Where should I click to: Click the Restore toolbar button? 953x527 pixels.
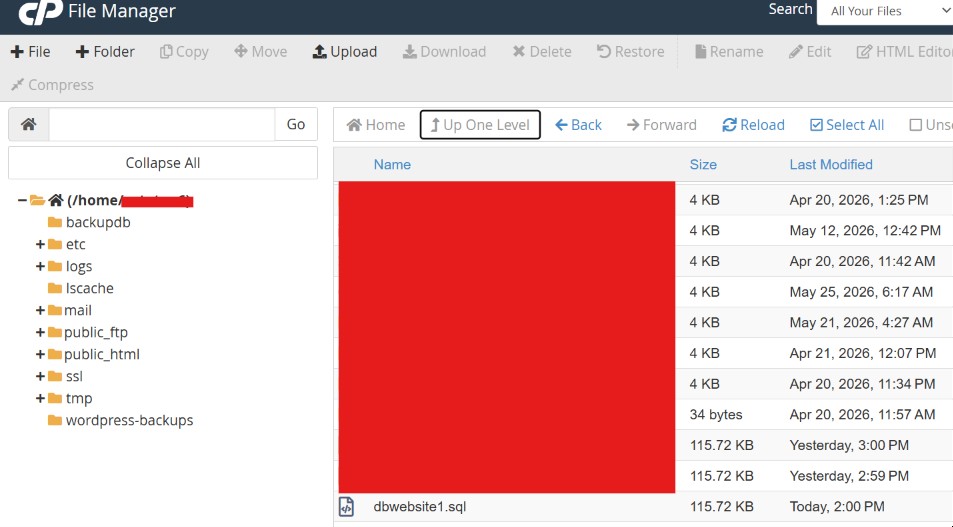click(x=630, y=52)
